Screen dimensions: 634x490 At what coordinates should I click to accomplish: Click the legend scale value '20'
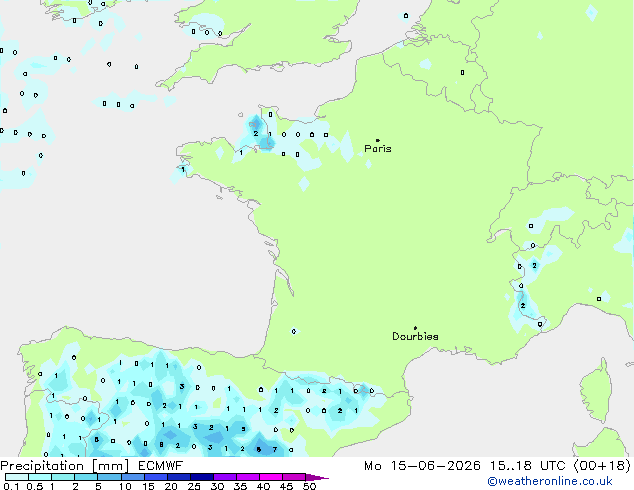coord(171,486)
